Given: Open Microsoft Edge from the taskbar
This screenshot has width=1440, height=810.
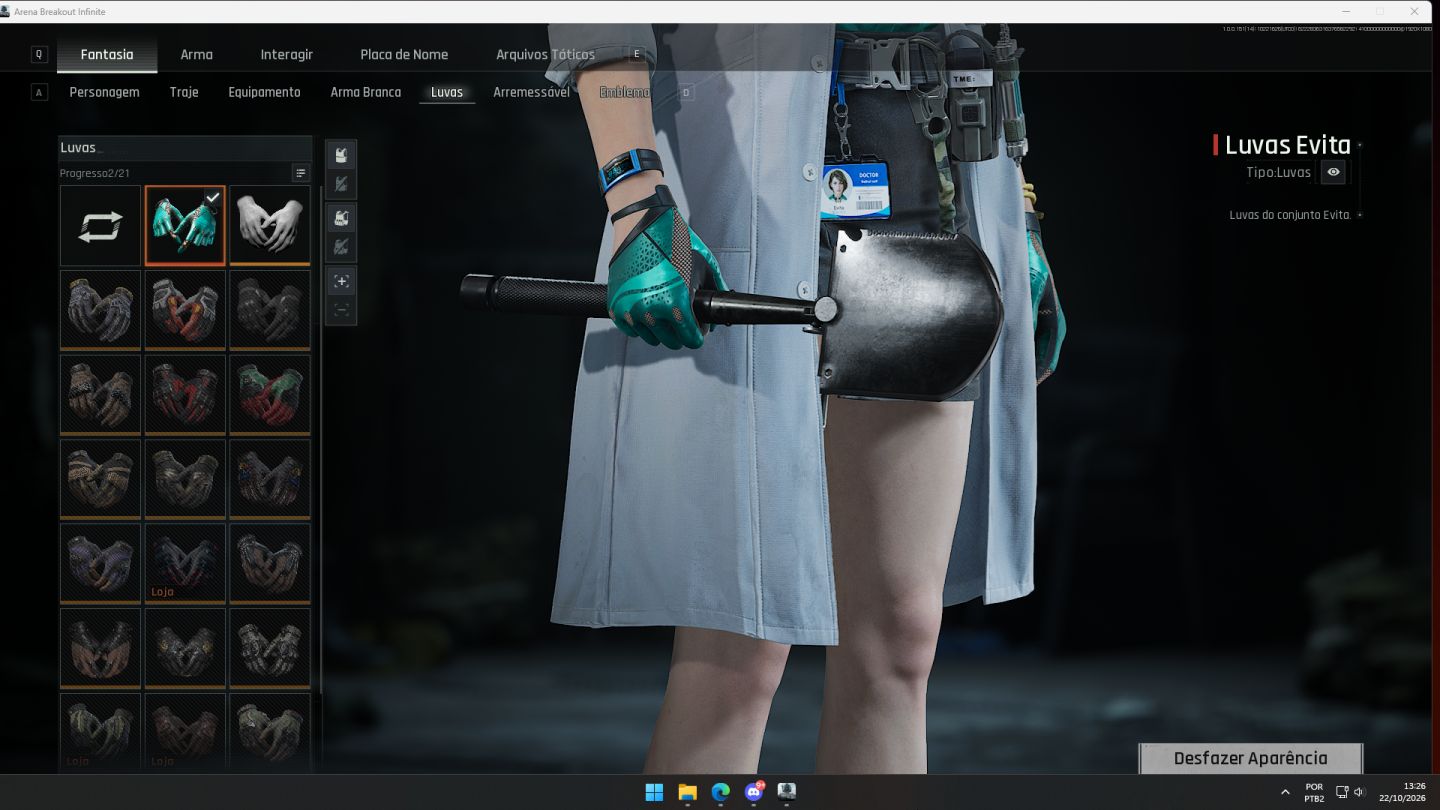Looking at the screenshot, I should coord(720,792).
